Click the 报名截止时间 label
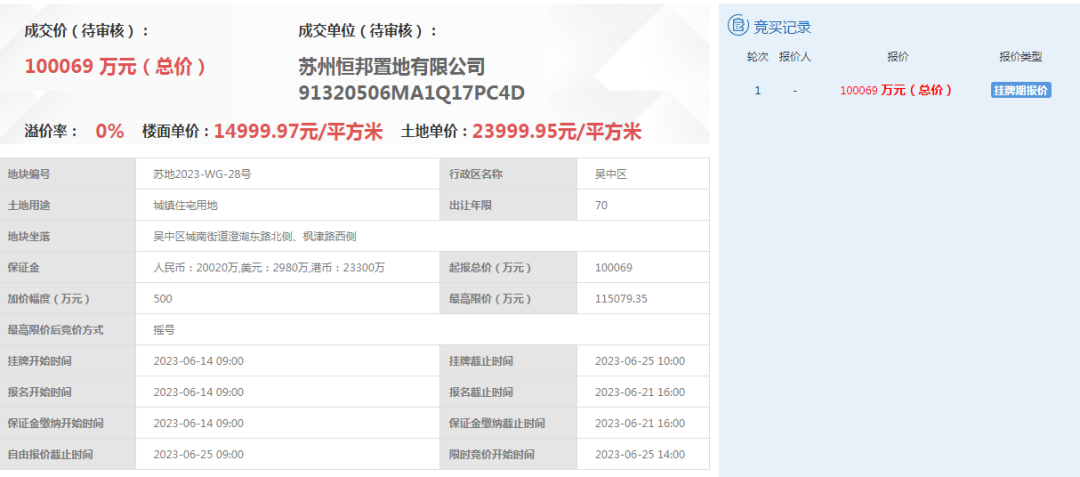Image resolution: width=1080 pixels, height=477 pixels. 481,392
